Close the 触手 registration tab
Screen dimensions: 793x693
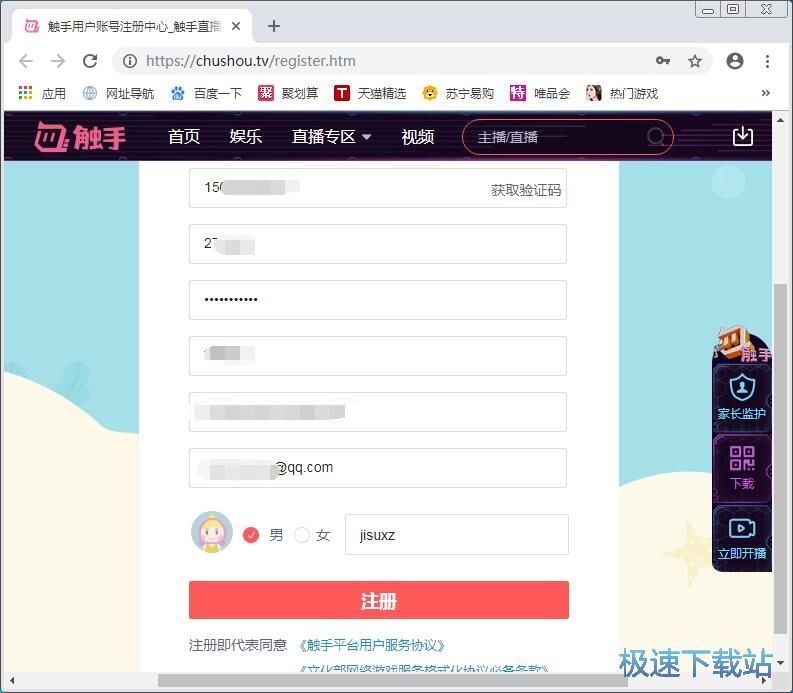pyautogui.click(x=236, y=26)
